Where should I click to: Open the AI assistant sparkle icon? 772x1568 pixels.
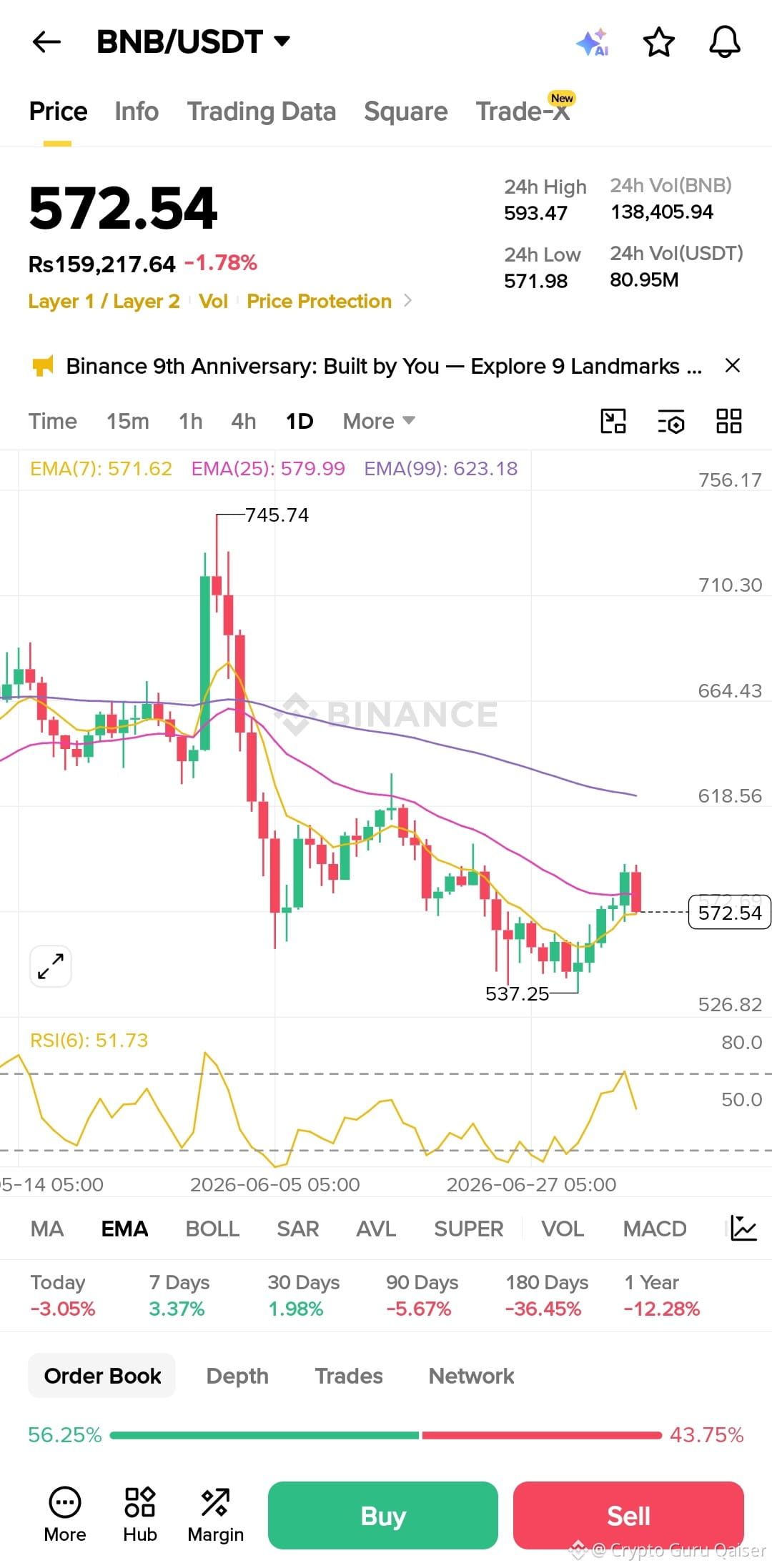coord(593,42)
